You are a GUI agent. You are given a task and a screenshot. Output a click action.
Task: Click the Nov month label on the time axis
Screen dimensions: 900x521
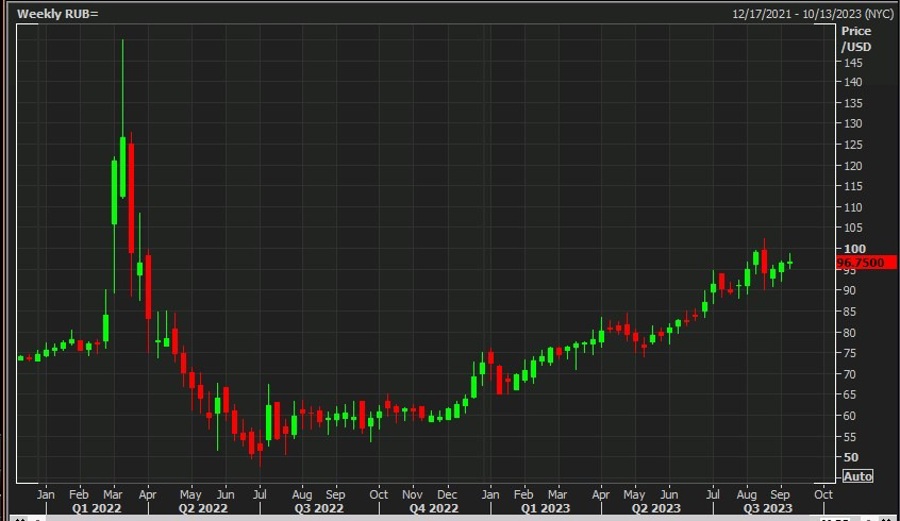[412, 495]
